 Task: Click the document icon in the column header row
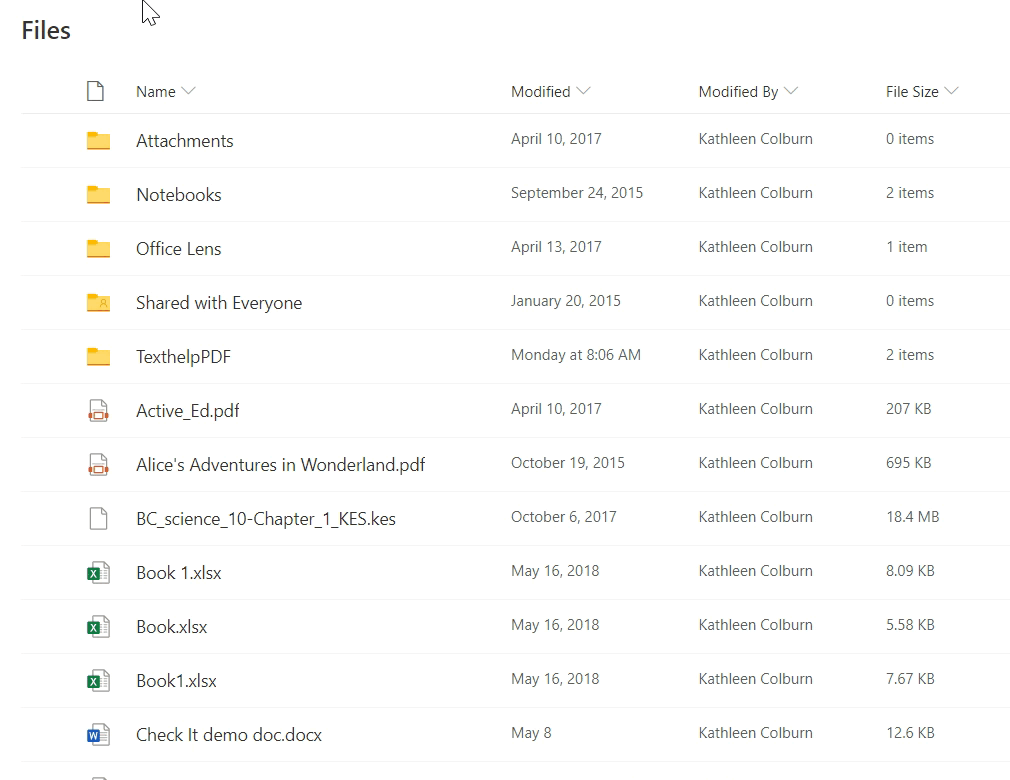point(96,90)
